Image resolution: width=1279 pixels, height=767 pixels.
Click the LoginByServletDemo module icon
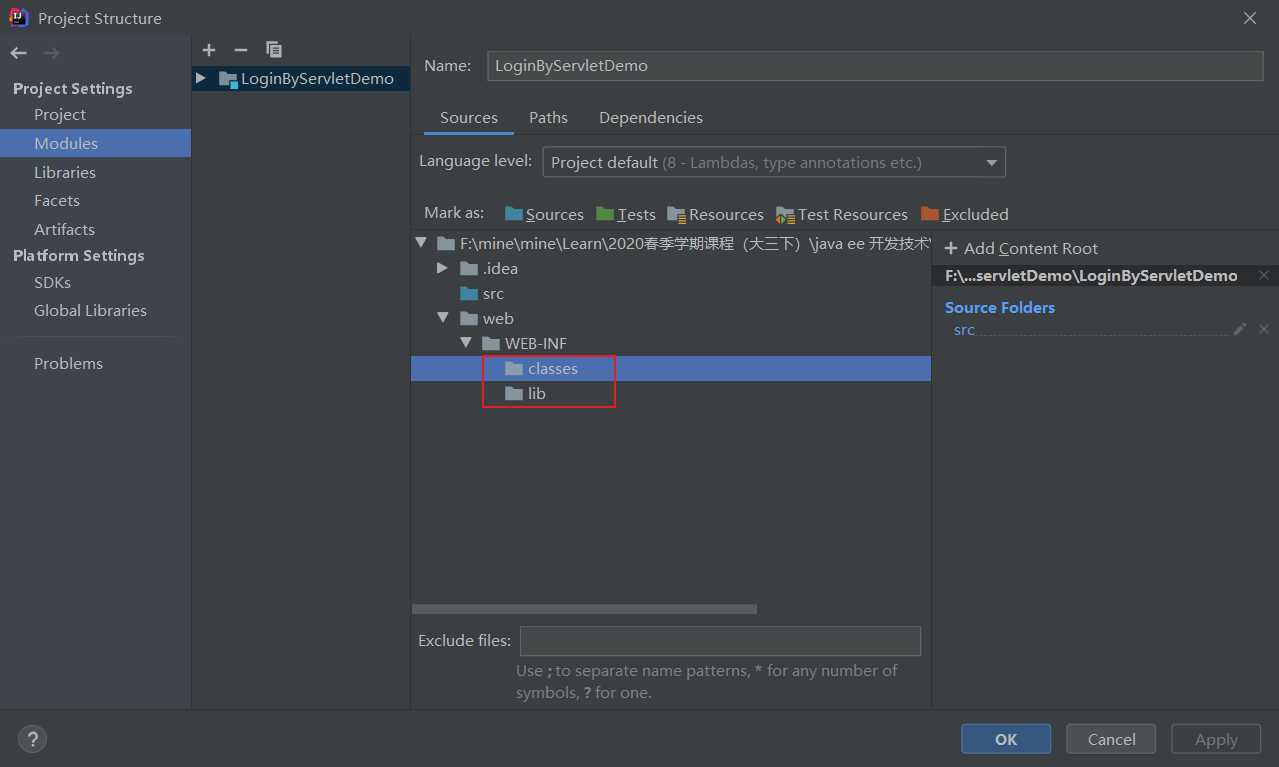tap(228, 79)
